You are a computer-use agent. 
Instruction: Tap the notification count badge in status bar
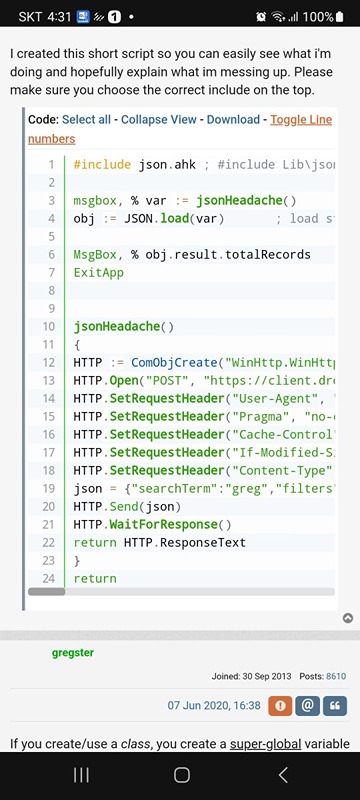coord(115,17)
